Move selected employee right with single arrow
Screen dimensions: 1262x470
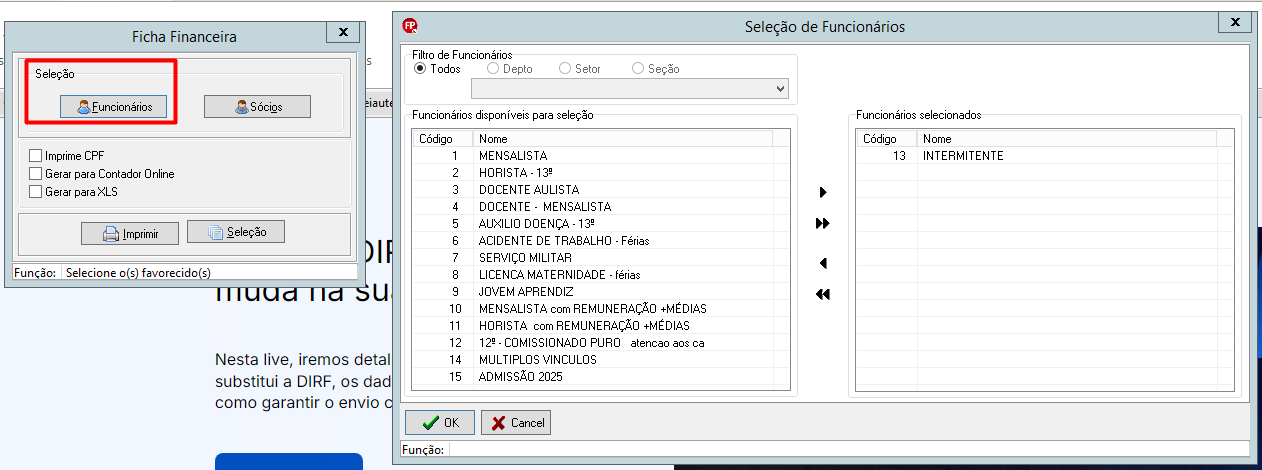[x=823, y=192]
